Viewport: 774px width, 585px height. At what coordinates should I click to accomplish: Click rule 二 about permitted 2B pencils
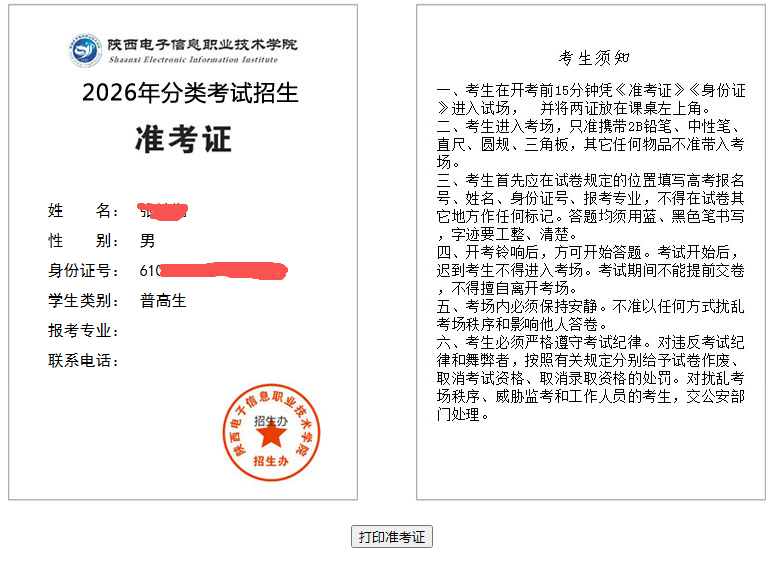[x=590, y=143]
